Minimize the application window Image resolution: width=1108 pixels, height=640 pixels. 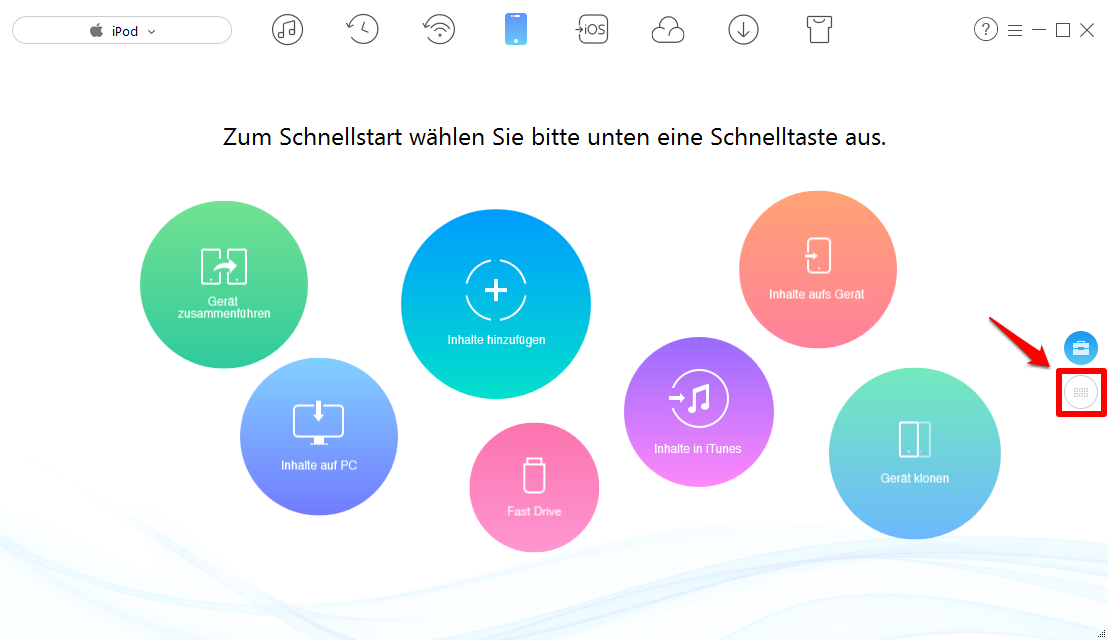[1039, 30]
